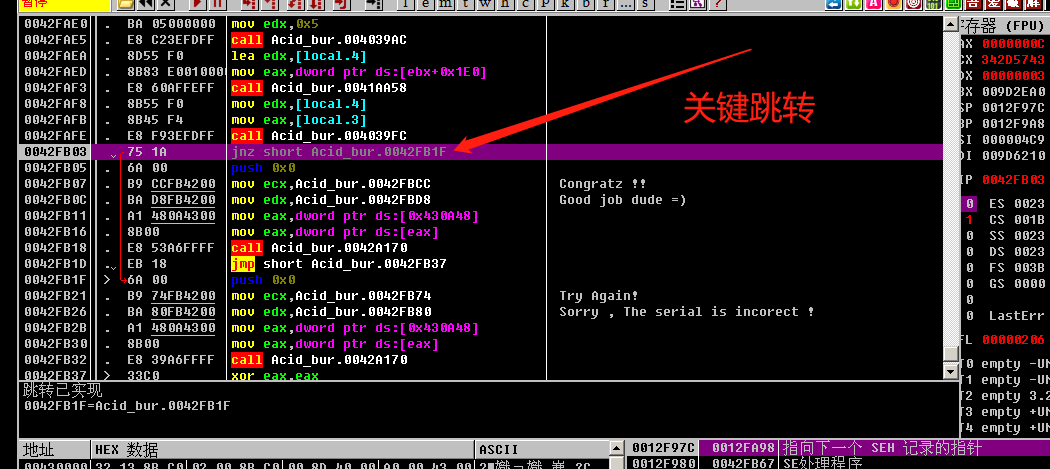Click hex bytes 'EB 18'

(147, 264)
